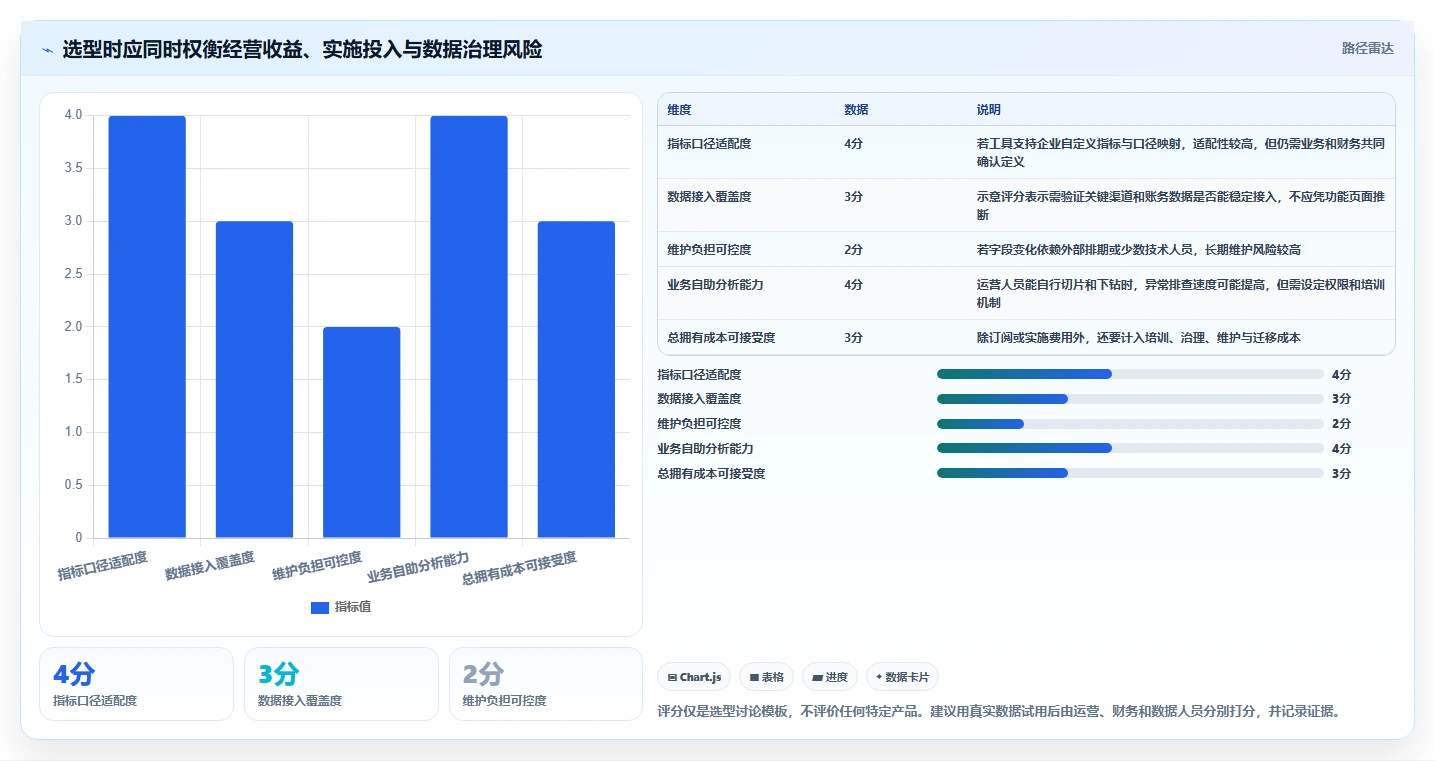Click the Chart.js tag
Screen dimensions: 1435x761
(x=694, y=677)
